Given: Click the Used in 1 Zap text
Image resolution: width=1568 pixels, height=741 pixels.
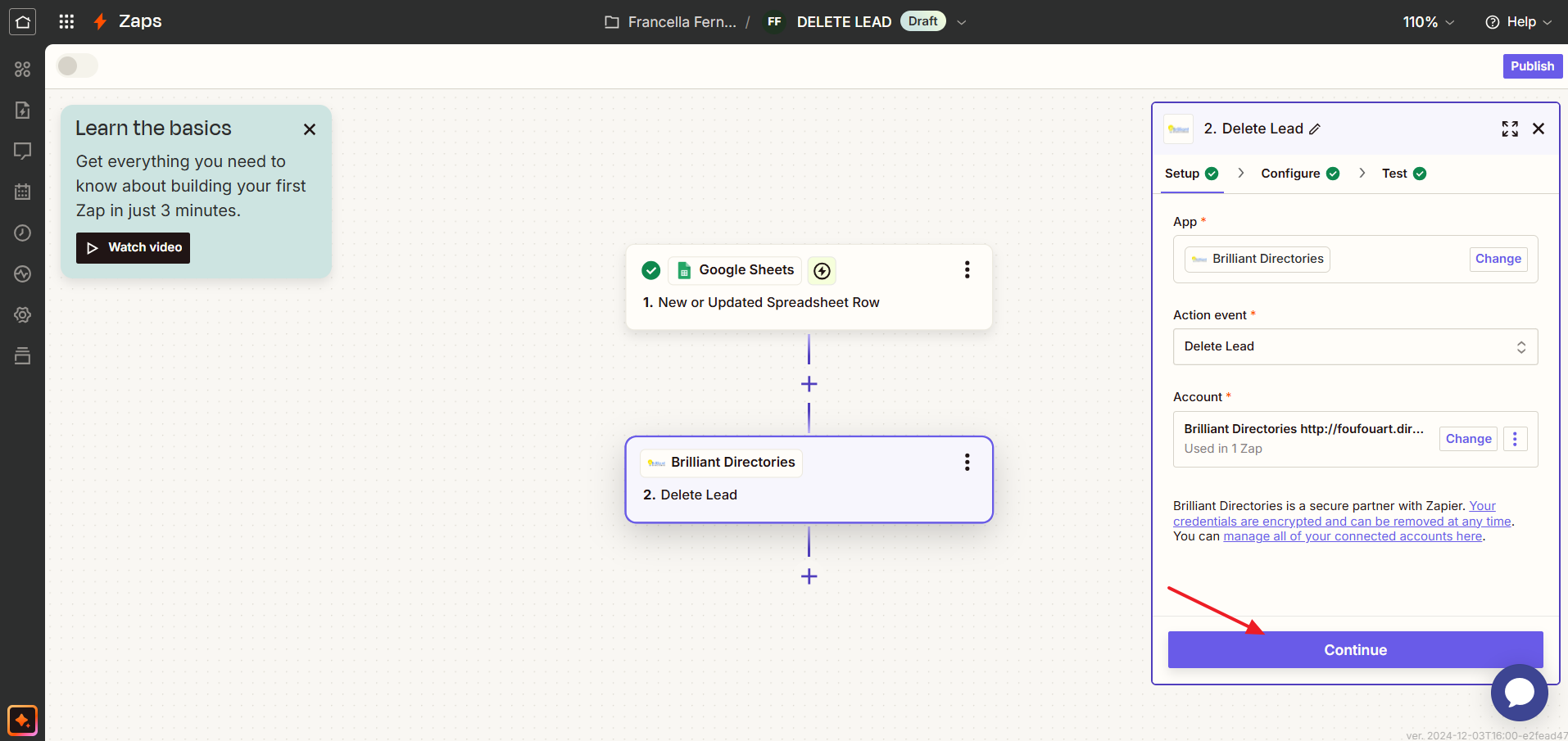Looking at the screenshot, I should tap(1223, 449).
